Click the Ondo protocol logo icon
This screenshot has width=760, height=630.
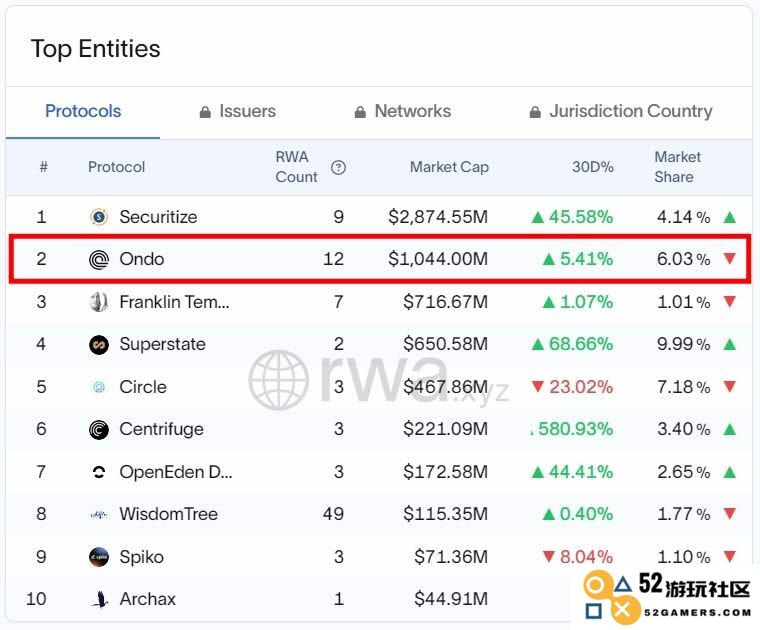click(x=99, y=260)
